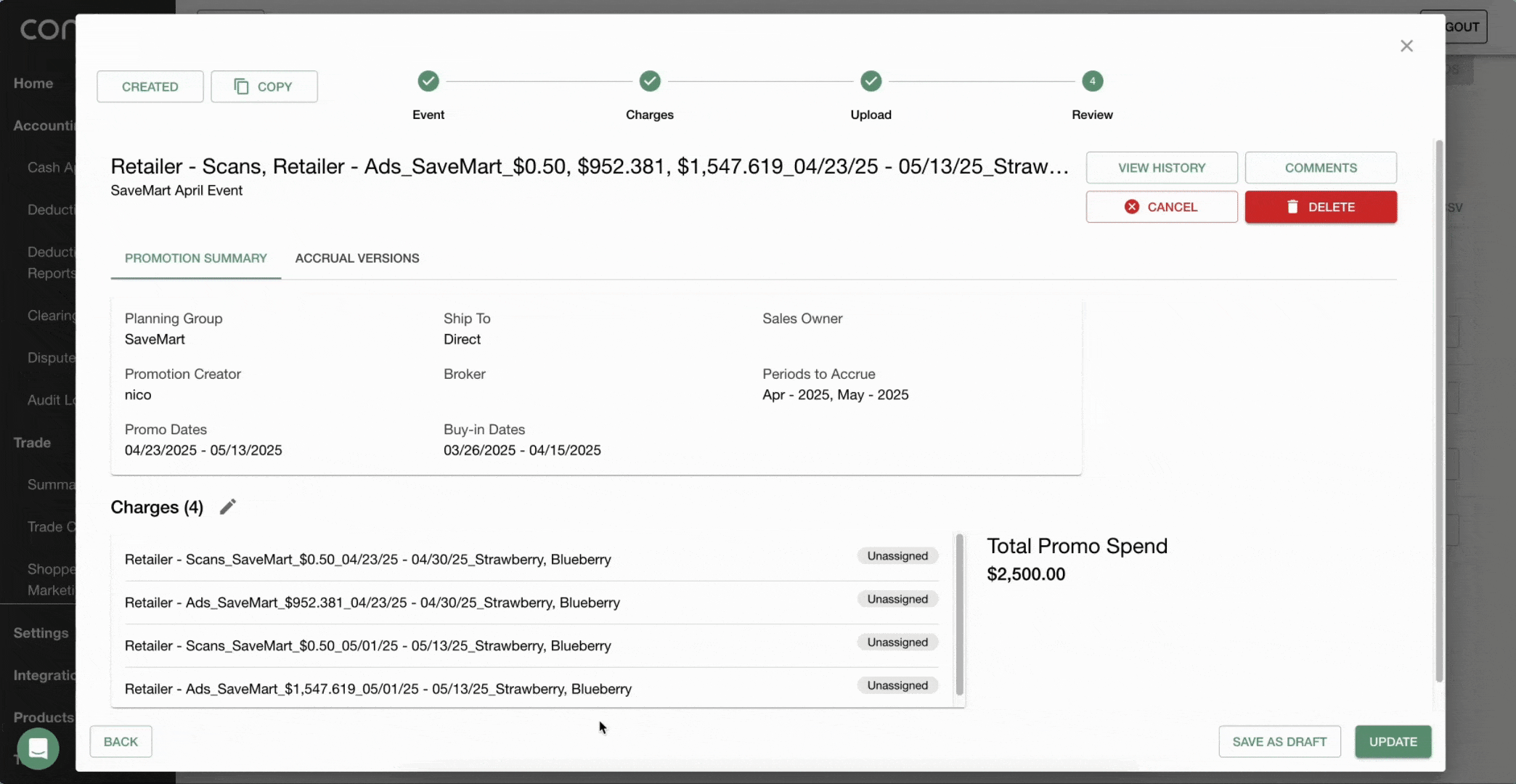Click the charges list scrollbar
The width and height of the screenshot is (1516, 784).
[959, 614]
